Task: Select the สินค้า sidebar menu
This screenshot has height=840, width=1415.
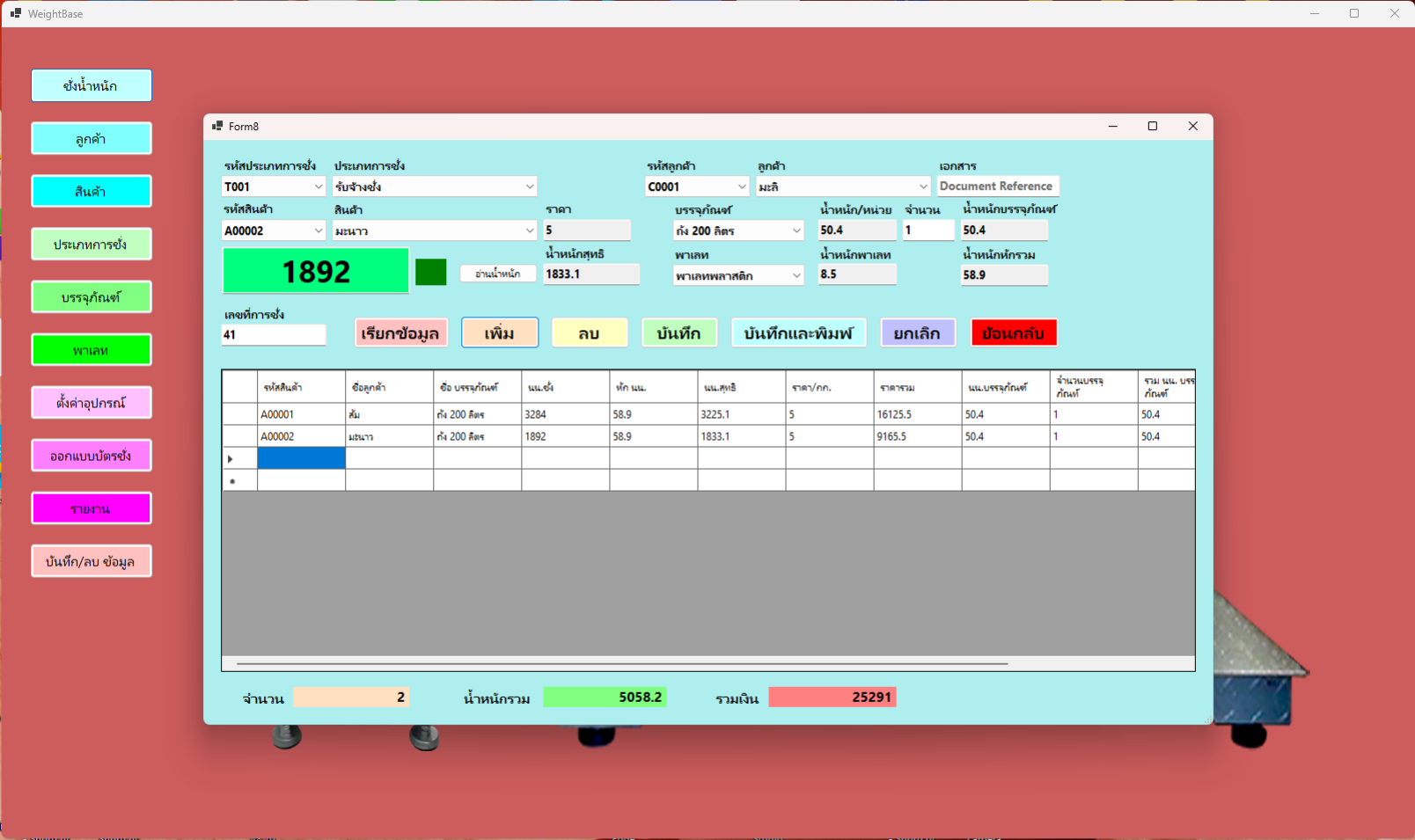Action: coord(92,192)
